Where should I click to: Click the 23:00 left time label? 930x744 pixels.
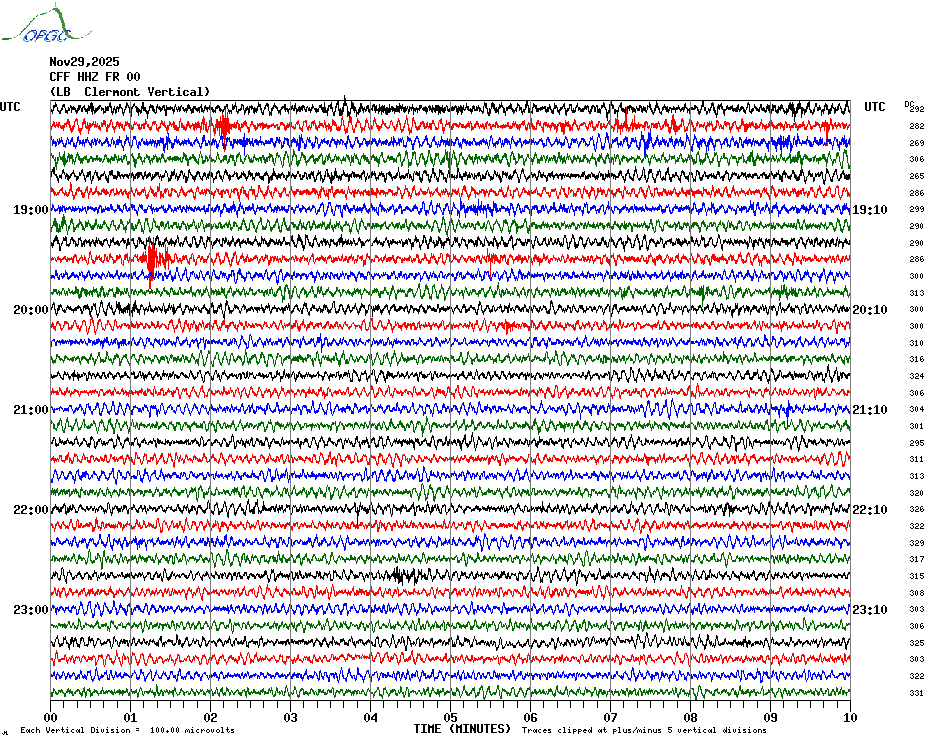click(30, 610)
